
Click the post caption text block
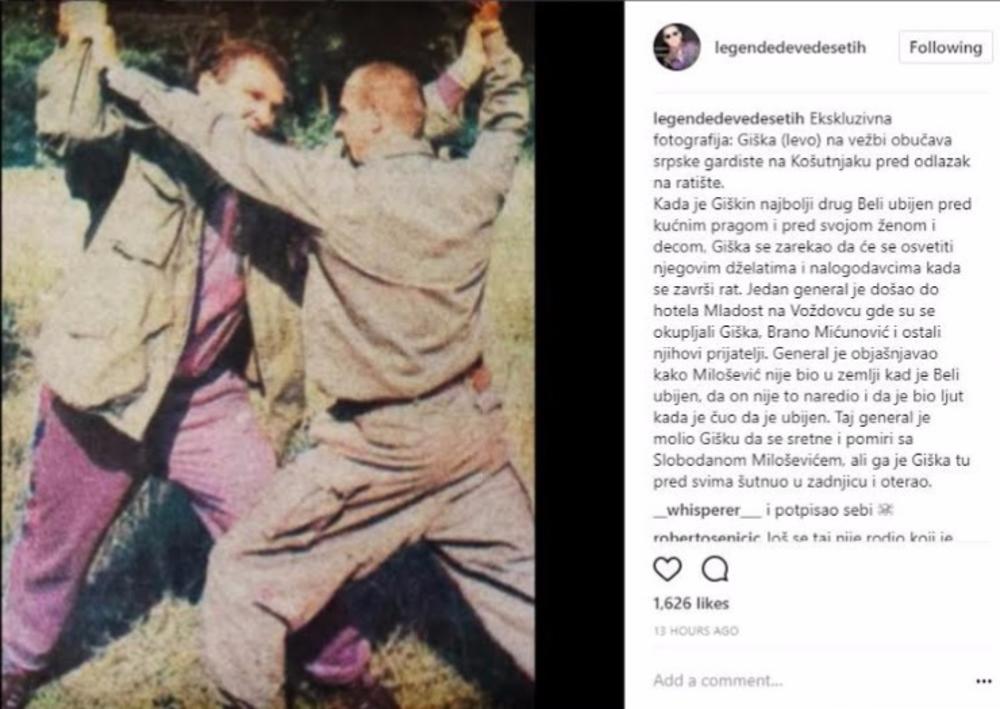(812, 300)
